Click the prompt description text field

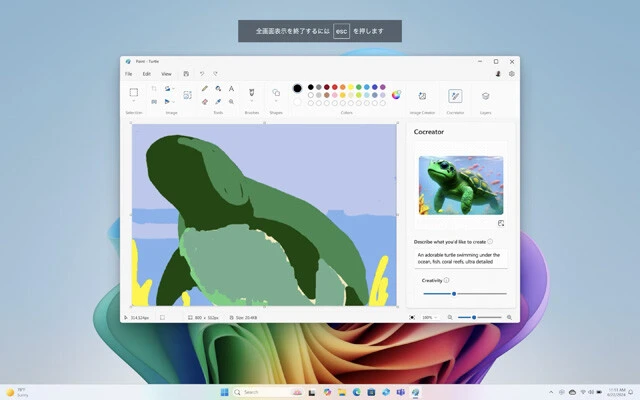[461, 258]
